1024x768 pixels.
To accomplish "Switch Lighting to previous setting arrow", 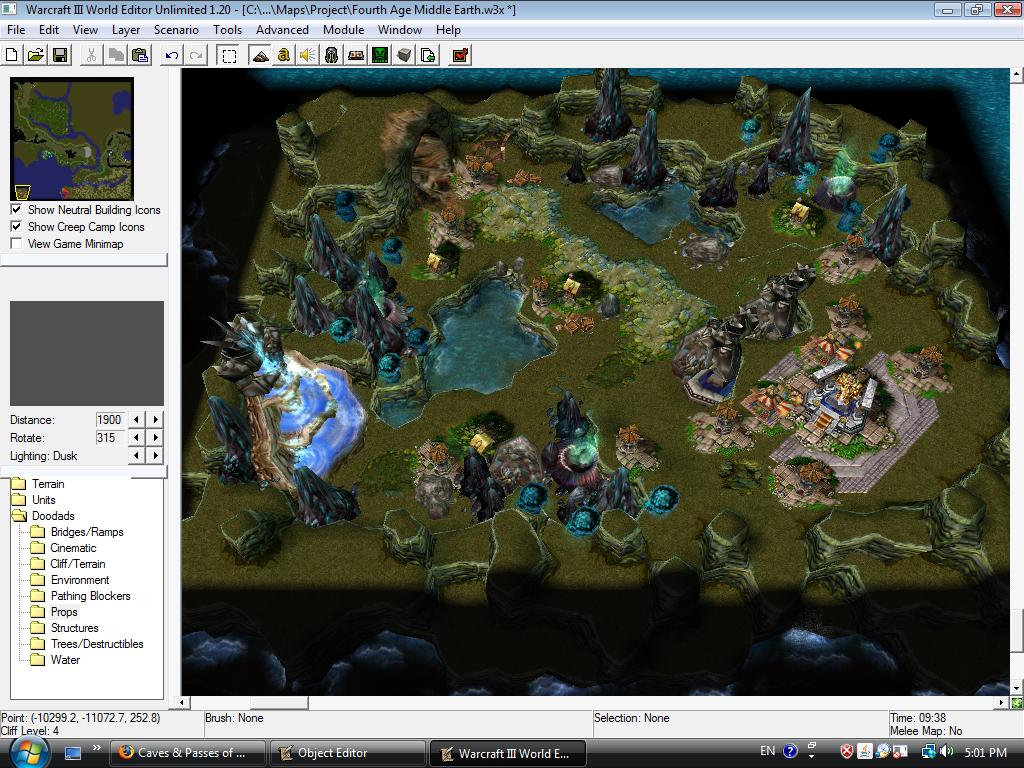I will pyautogui.click(x=136, y=455).
